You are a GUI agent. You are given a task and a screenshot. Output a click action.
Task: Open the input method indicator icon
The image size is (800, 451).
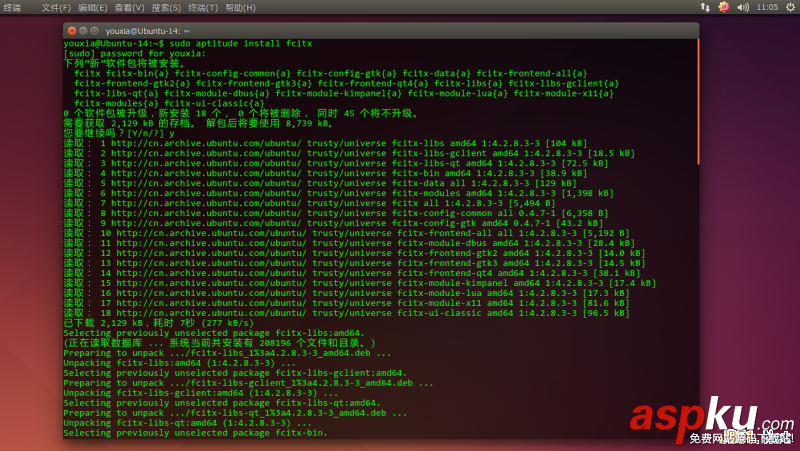pos(723,7)
